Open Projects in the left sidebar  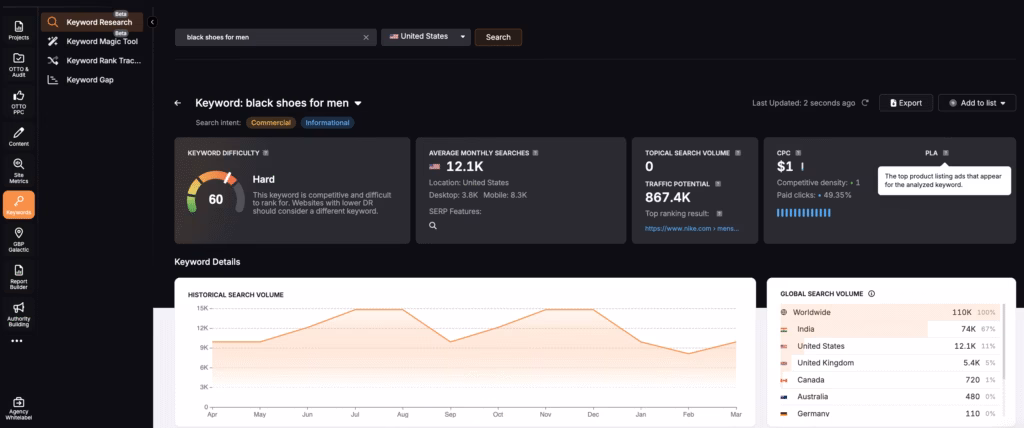17,28
